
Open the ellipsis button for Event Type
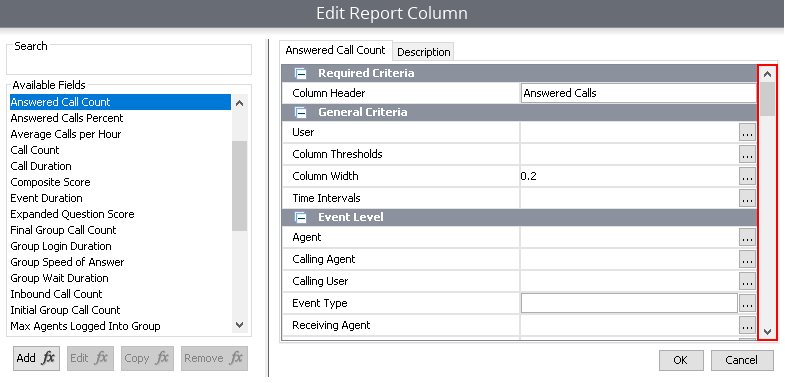coord(747,303)
